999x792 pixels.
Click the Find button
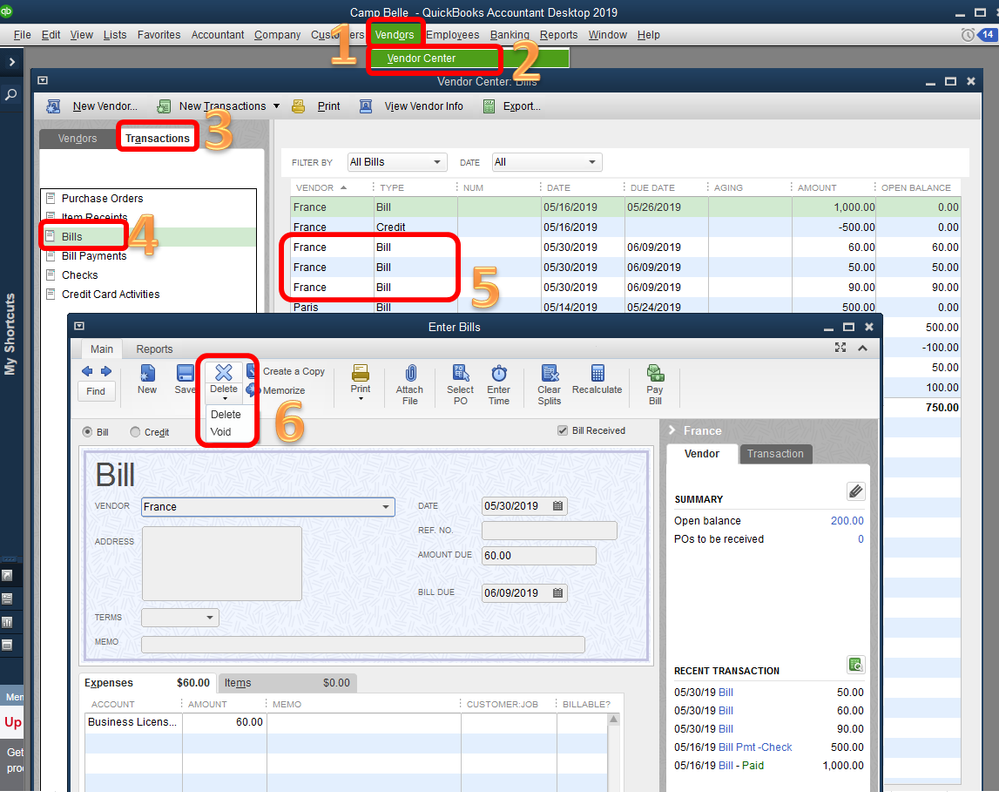click(x=96, y=391)
